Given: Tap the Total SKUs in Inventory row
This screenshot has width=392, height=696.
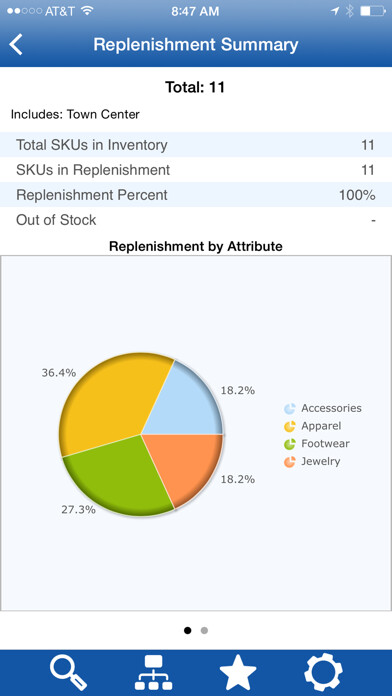Looking at the screenshot, I should [196, 145].
